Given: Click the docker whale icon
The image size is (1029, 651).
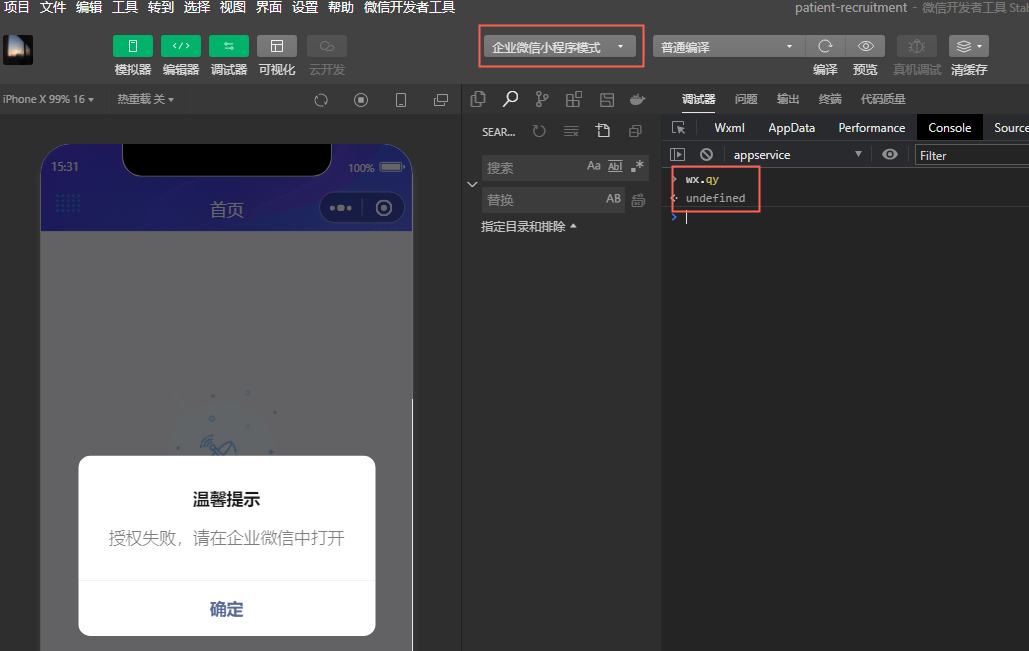Looking at the screenshot, I should (637, 100).
